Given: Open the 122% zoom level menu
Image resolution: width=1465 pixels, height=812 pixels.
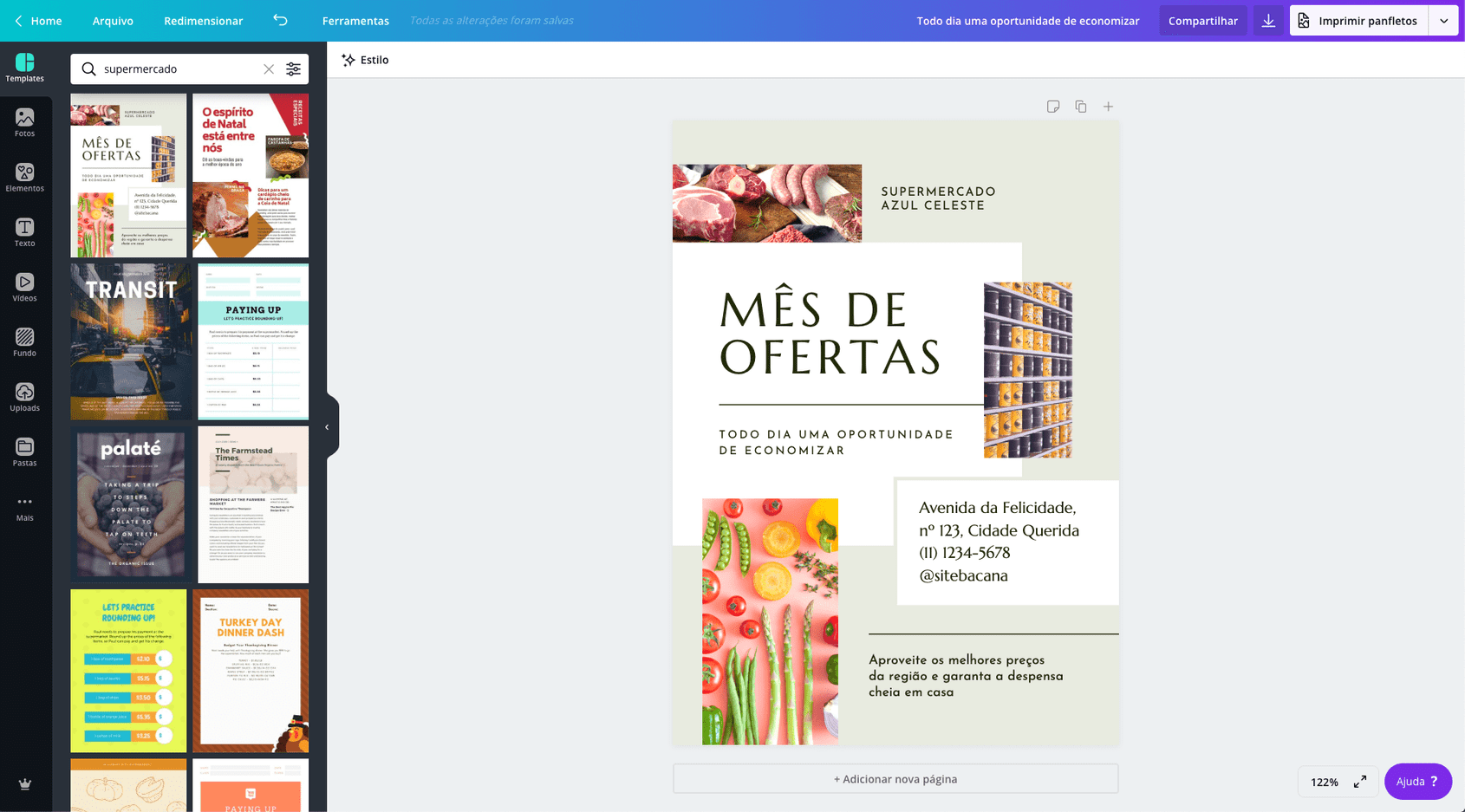Looking at the screenshot, I should pyautogui.click(x=1324, y=782).
